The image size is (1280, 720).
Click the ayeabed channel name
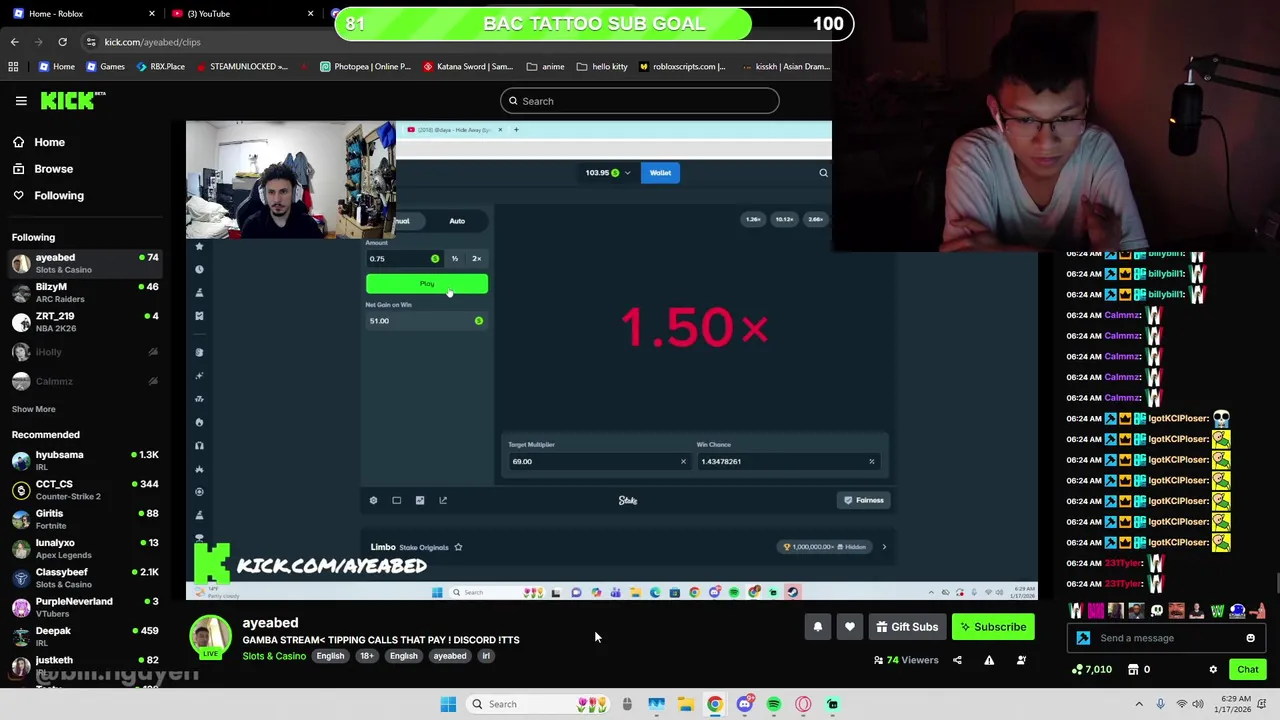pos(270,623)
